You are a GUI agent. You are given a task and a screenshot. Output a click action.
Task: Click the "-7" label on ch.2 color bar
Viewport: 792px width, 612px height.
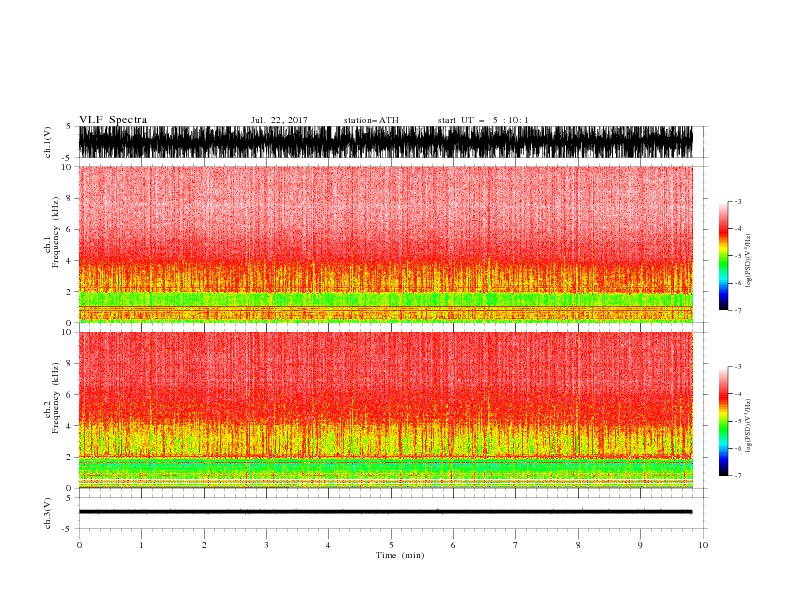[737, 476]
